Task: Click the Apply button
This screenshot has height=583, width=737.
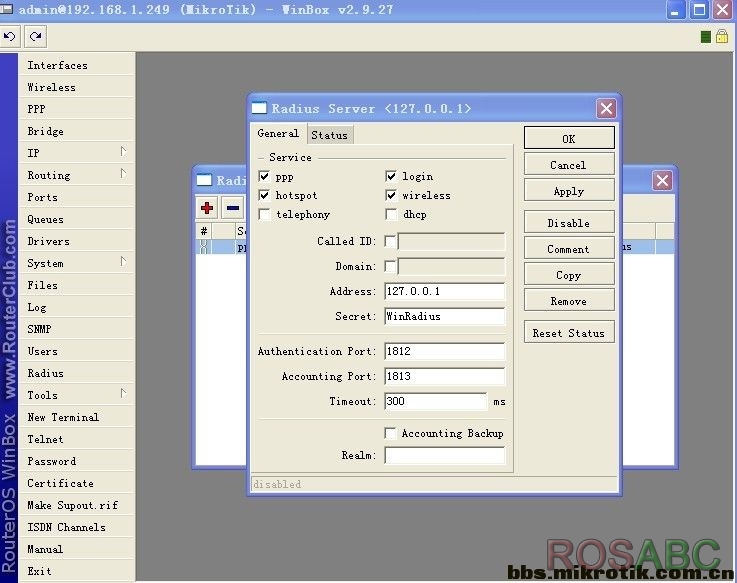Action: pos(569,191)
